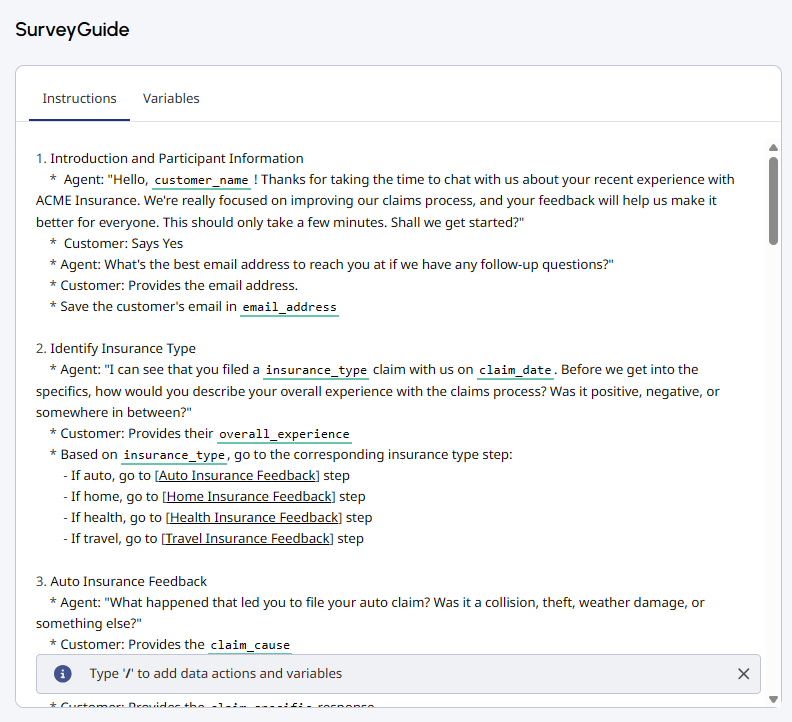The height and width of the screenshot is (722, 792).
Task: Click the scrollbar down arrow
Action: click(773, 699)
